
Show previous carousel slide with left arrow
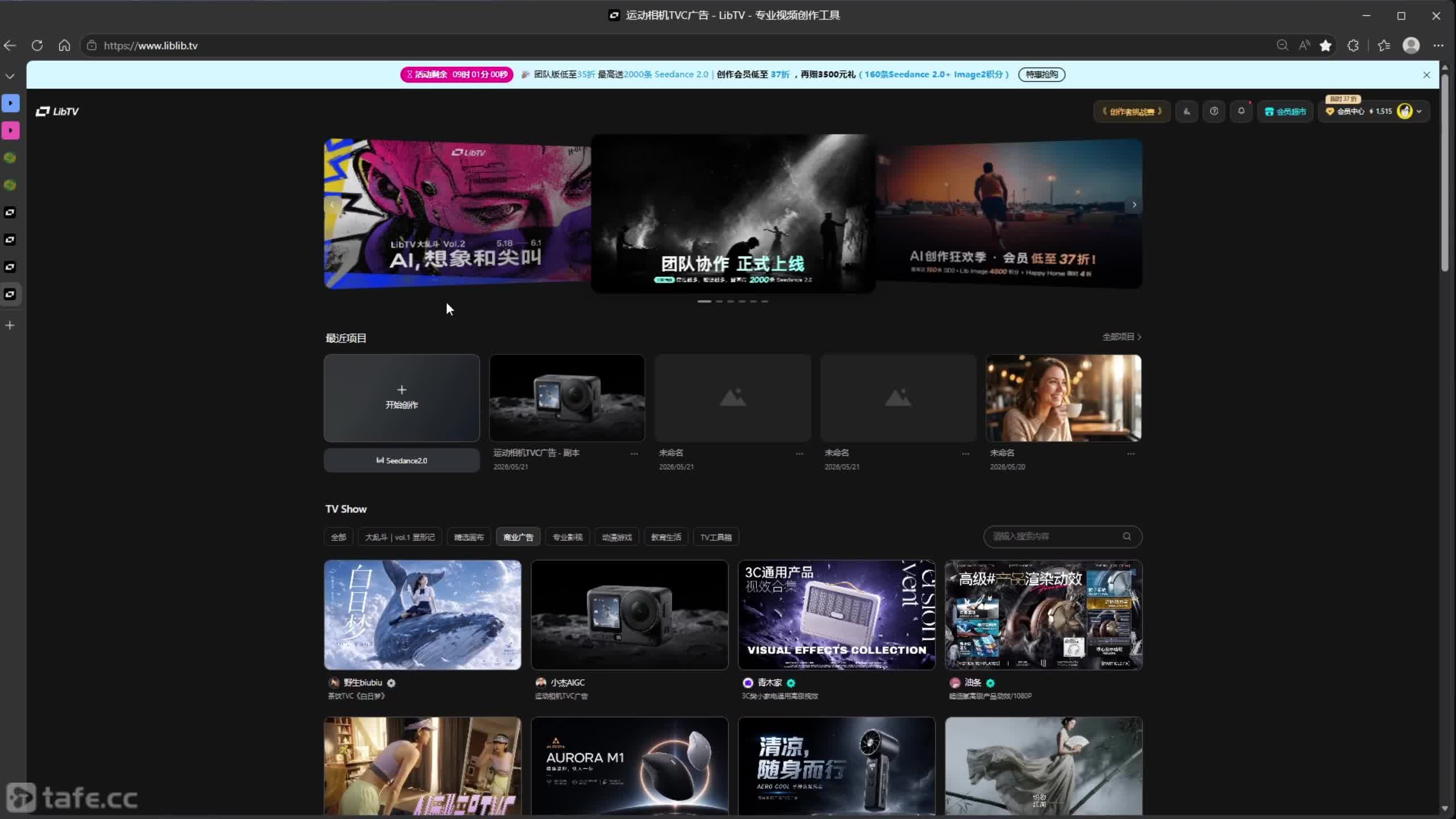click(332, 205)
